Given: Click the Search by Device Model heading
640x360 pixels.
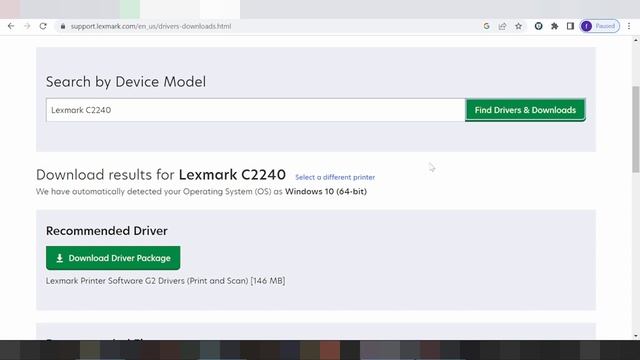Looking at the screenshot, I should point(126,82).
